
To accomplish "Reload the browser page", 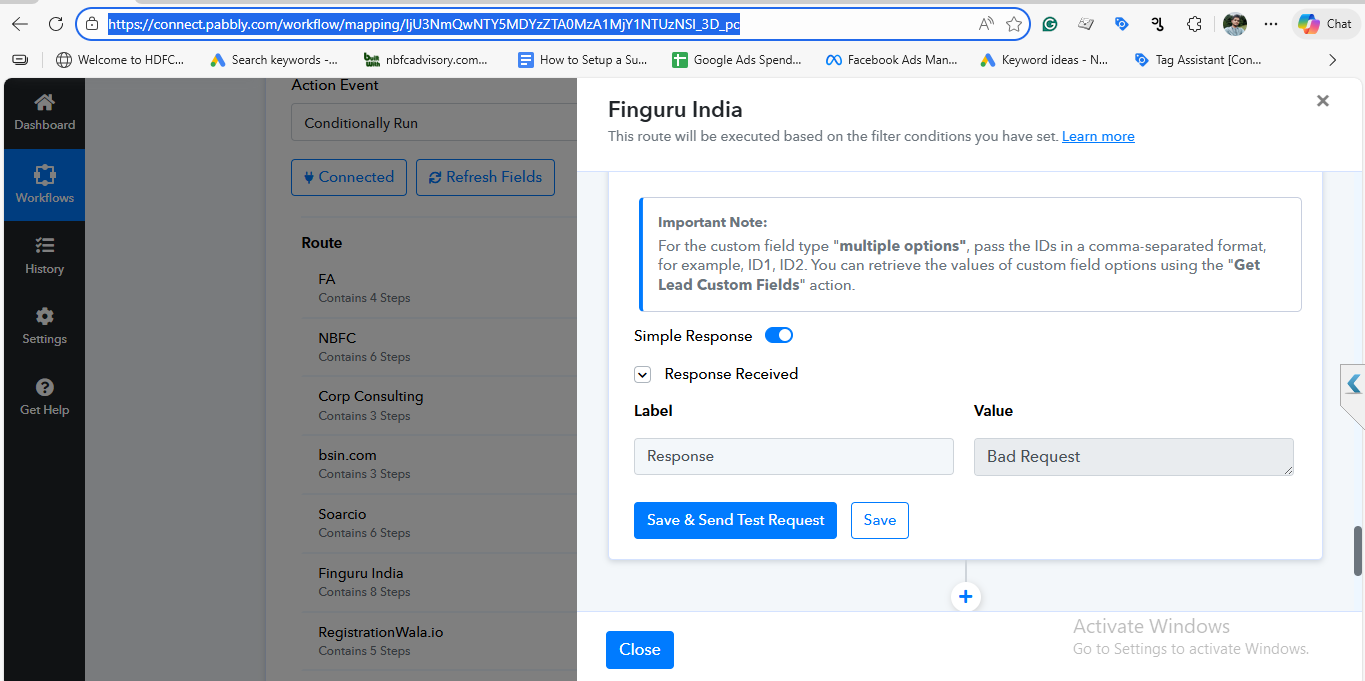I will point(56,24).
